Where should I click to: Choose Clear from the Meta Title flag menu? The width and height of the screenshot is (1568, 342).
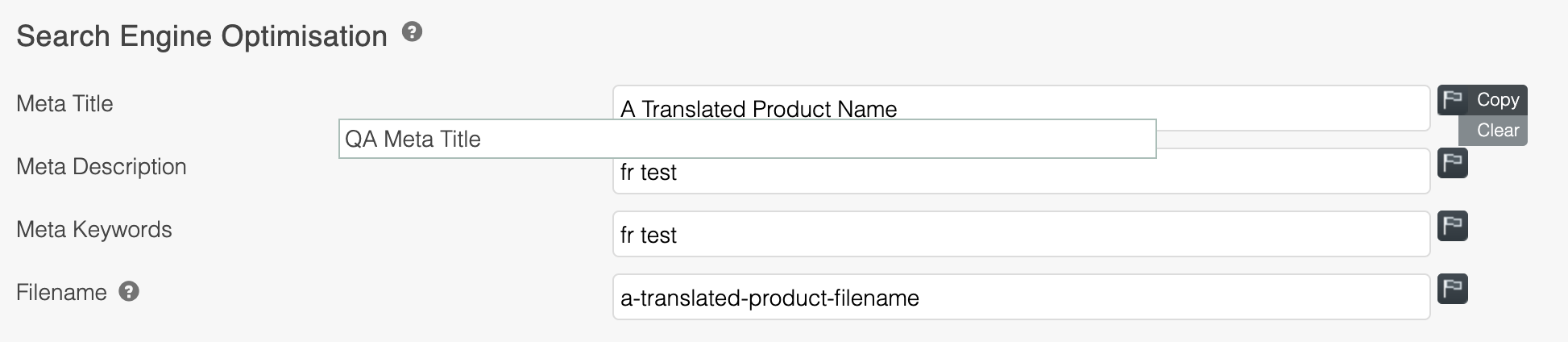pos(1497,130)
